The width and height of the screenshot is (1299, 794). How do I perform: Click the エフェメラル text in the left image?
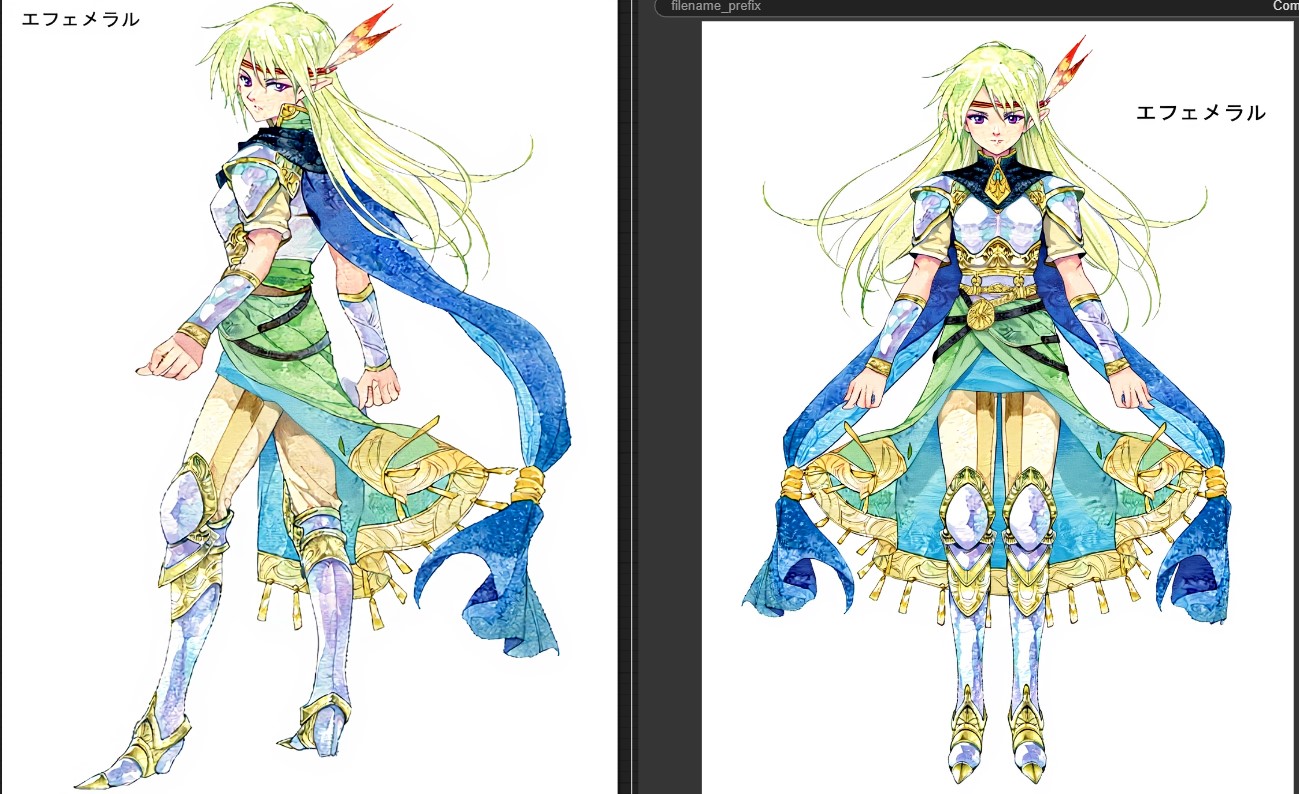[x=81, y=19]
